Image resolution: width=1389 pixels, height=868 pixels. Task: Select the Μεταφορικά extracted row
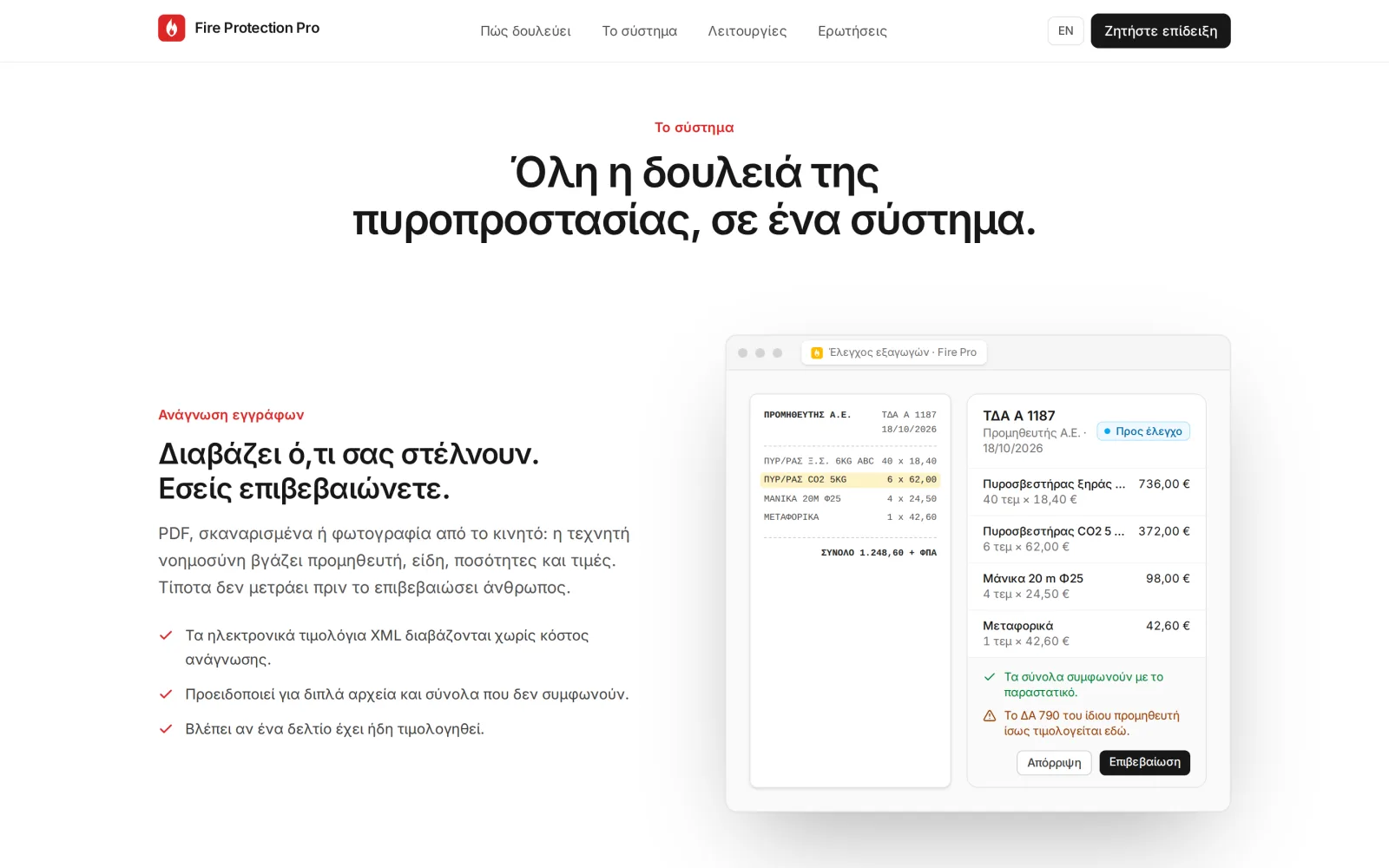tap(1086, 634)
